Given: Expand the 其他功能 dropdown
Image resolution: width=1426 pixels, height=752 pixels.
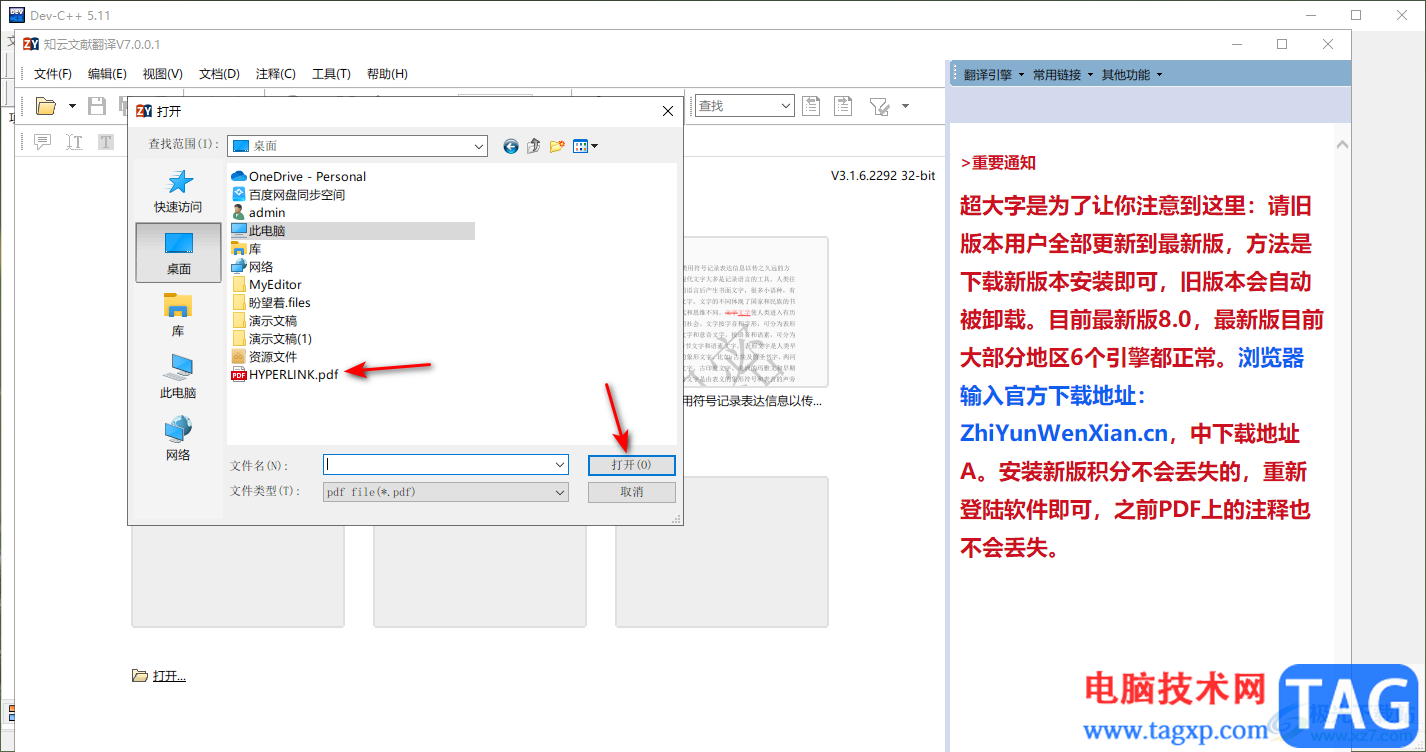Looking at the screenshot, I should [x=1132, y=75].
